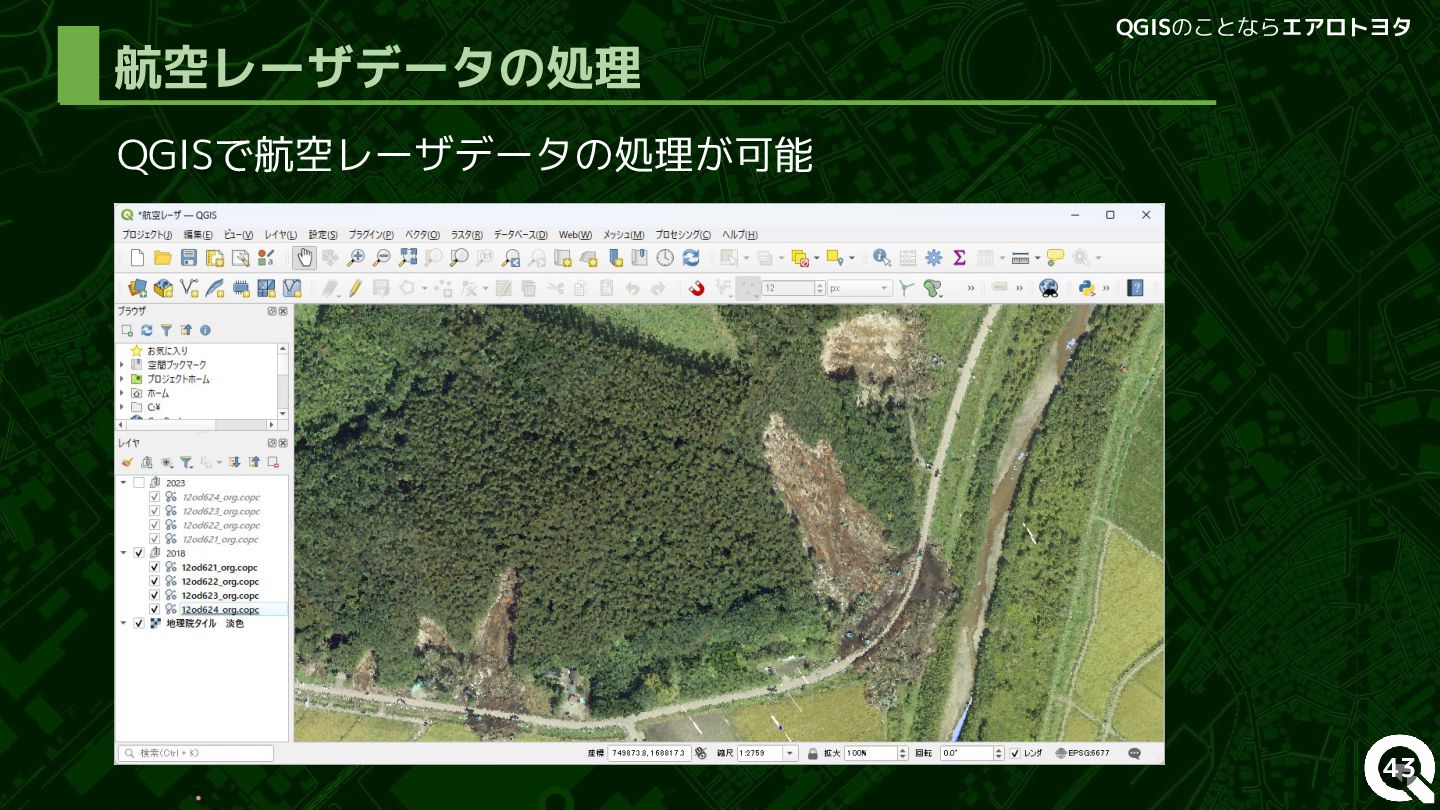This screenshot has width=1440, height=810.
Task: Filter the Browser panel with the funnel icon
Action: click(x=166, y=330)
